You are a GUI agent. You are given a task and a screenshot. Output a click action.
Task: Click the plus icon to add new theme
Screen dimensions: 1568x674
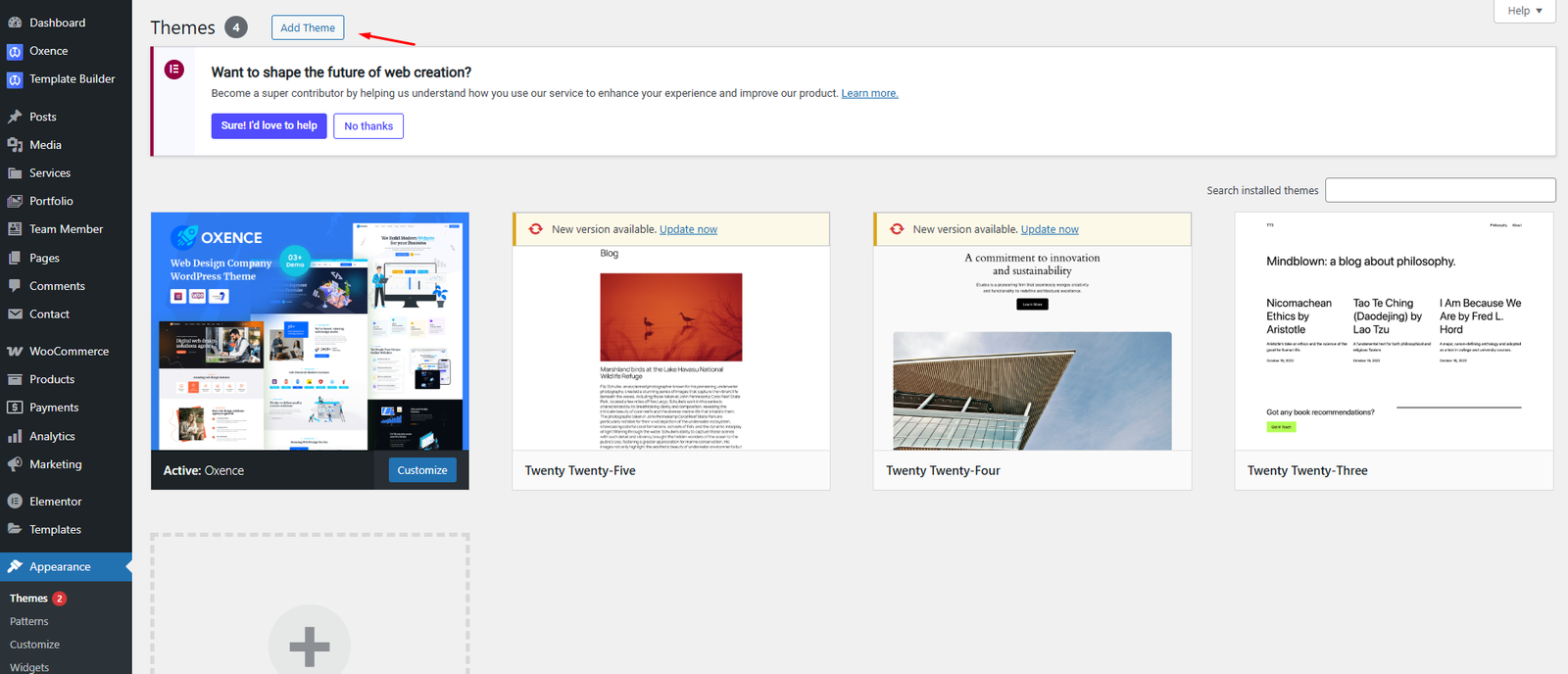click(310, 646)
